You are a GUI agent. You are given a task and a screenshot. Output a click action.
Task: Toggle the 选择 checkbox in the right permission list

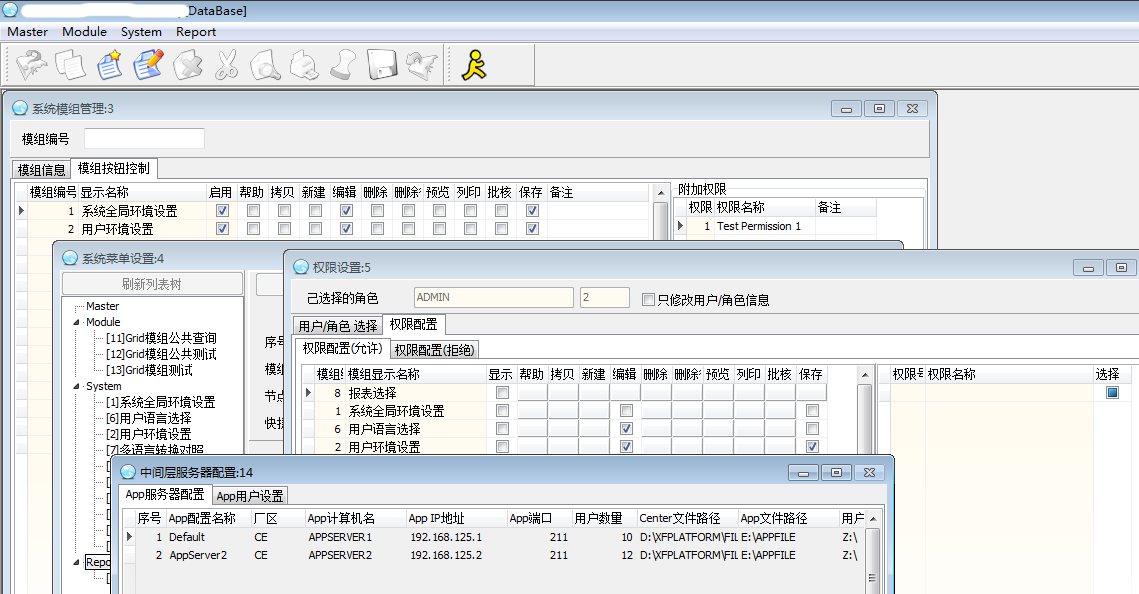[1112, 392]
